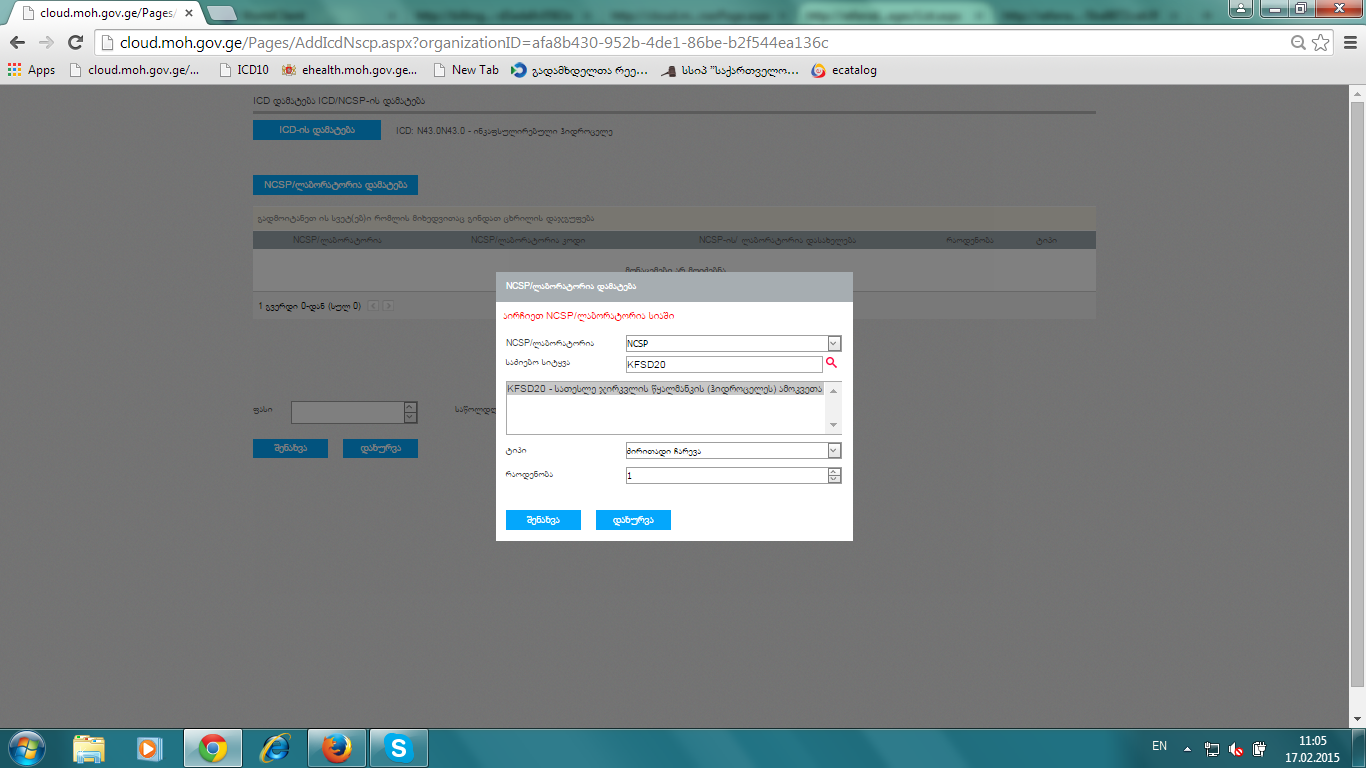
Task: Launch Skype from the taskbar
Action: [399, 748]
